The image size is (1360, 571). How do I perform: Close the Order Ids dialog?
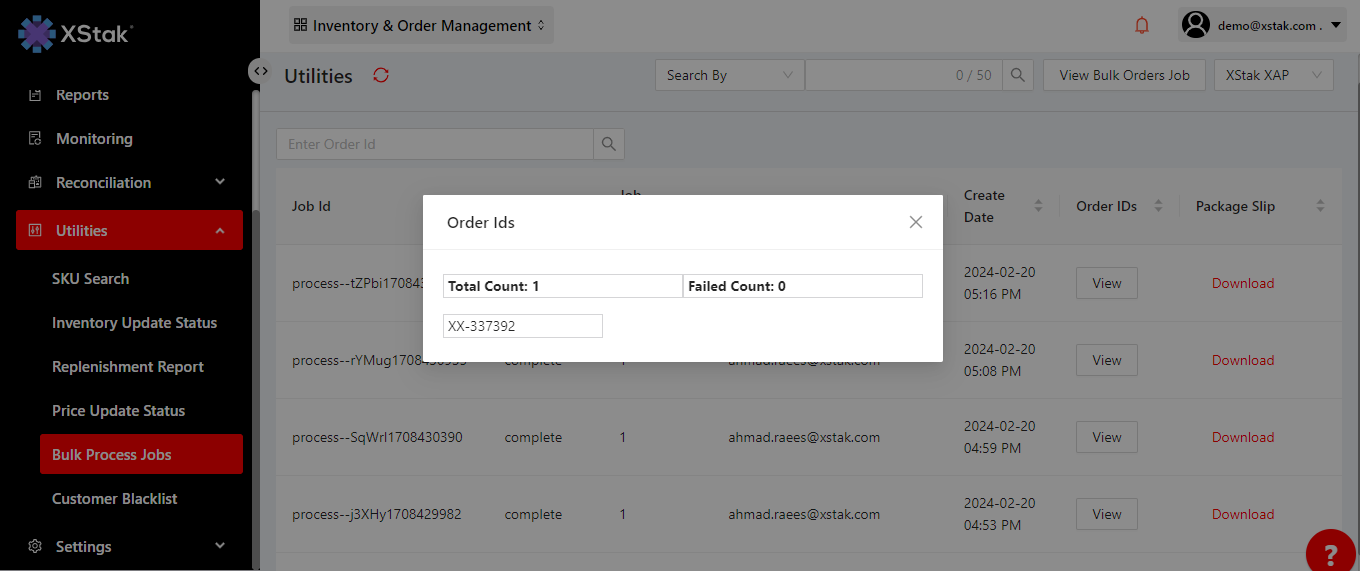[x=915, y=222]
